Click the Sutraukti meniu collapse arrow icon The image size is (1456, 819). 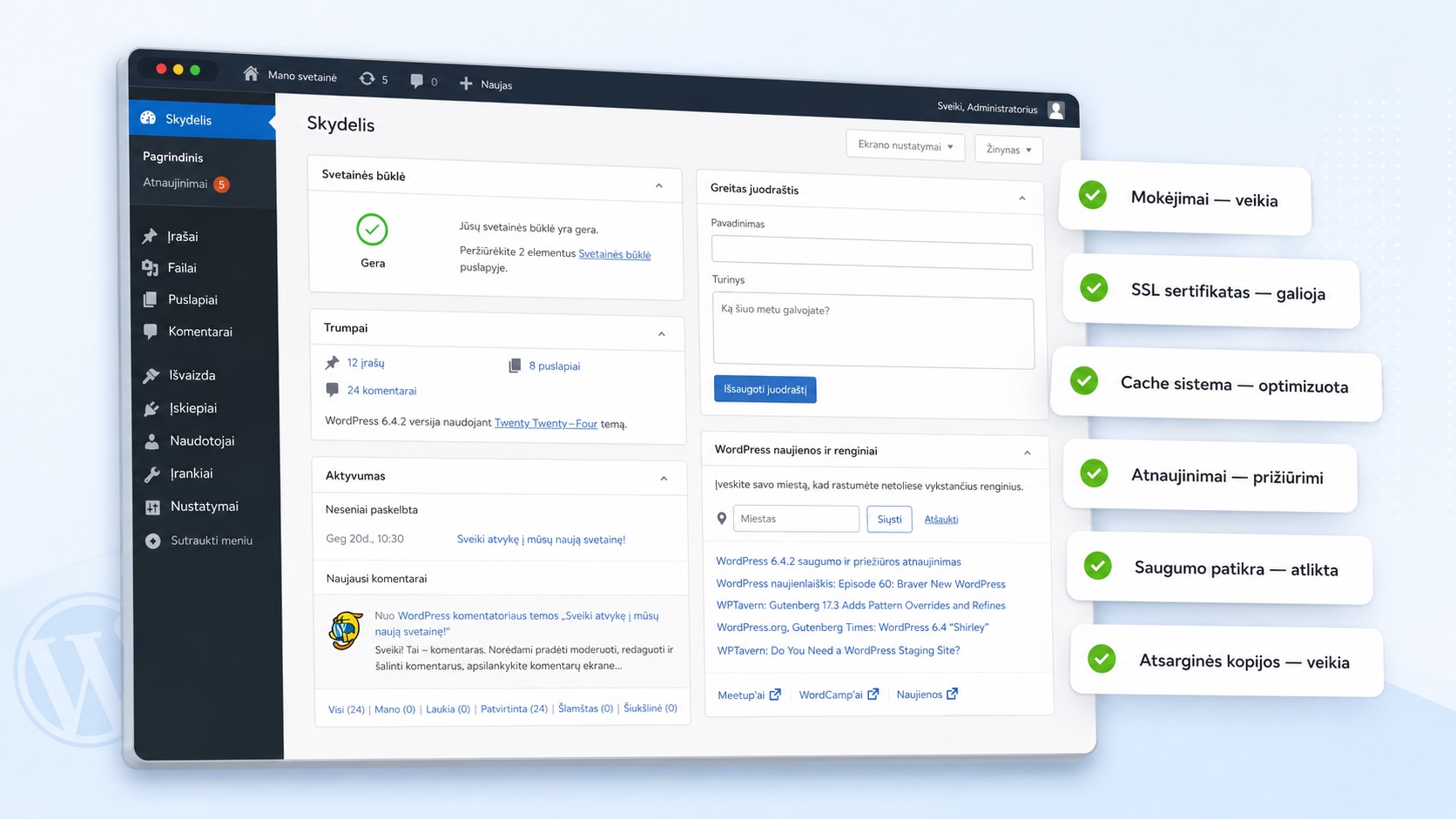pyautogui.click(x=153, y=540)
